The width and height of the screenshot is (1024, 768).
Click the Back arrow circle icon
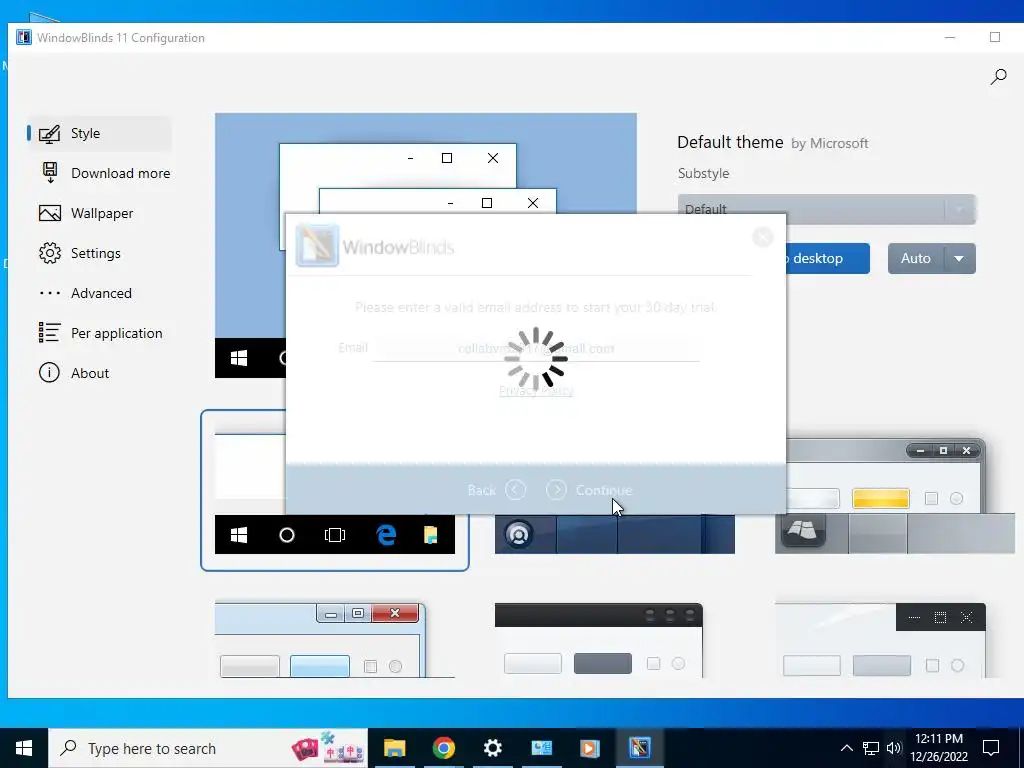515,490
